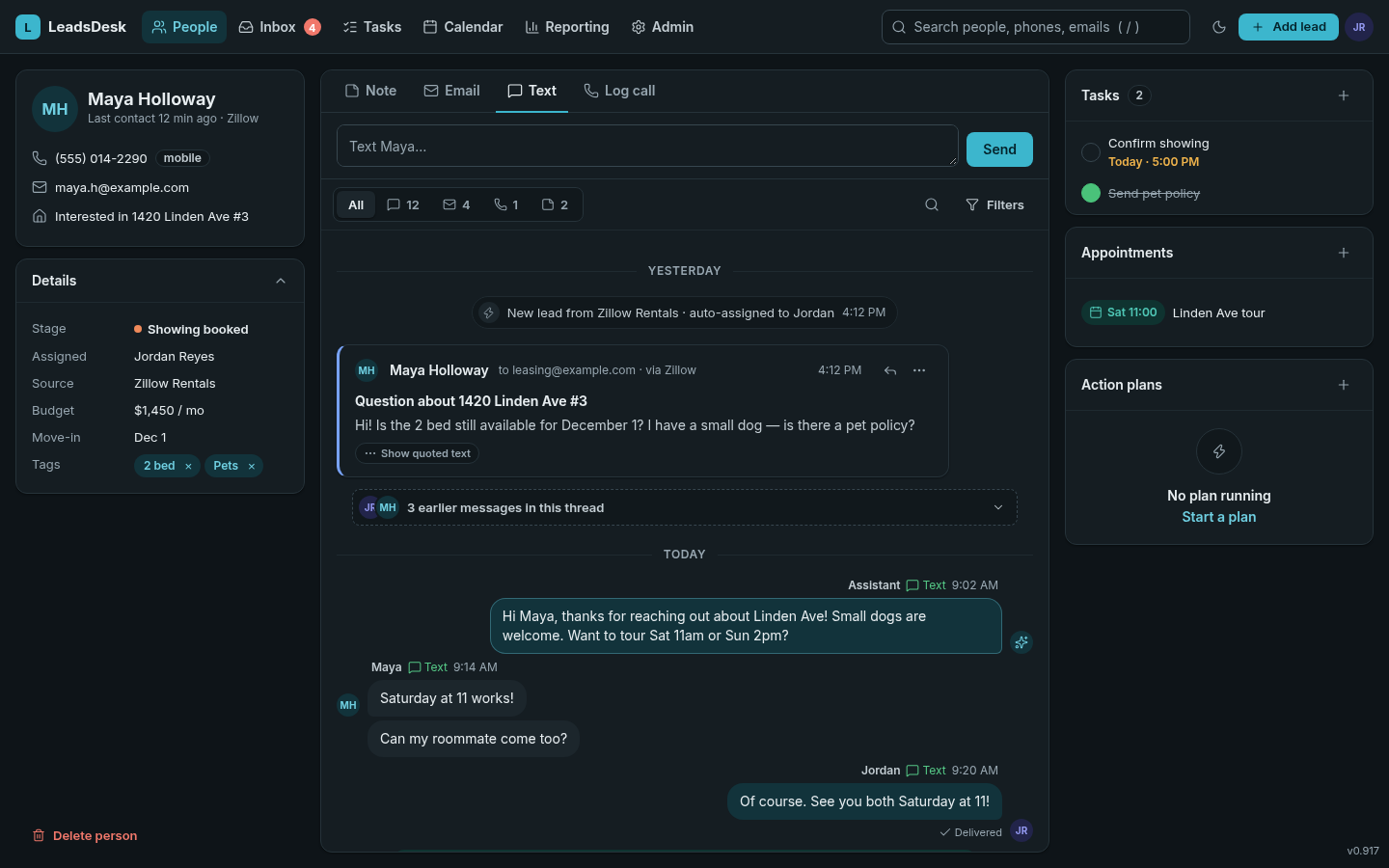Go to Tasks in top navigation
This screenshot has height=868, width=1389.
point(372,27)
